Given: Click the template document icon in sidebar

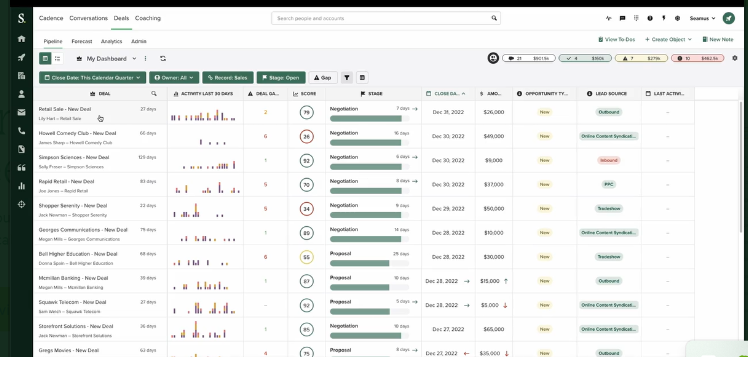Looking at the screenshot, I should point(21,149).
